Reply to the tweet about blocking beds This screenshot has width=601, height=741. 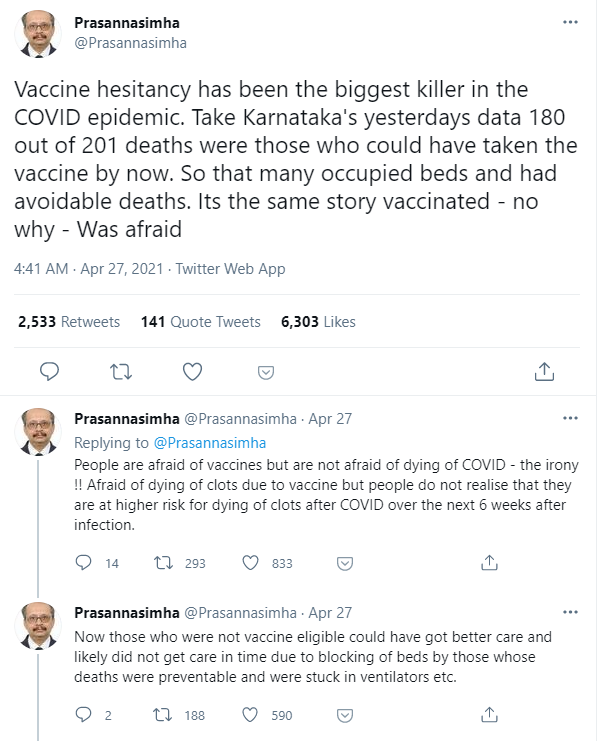tap(85, 715)
